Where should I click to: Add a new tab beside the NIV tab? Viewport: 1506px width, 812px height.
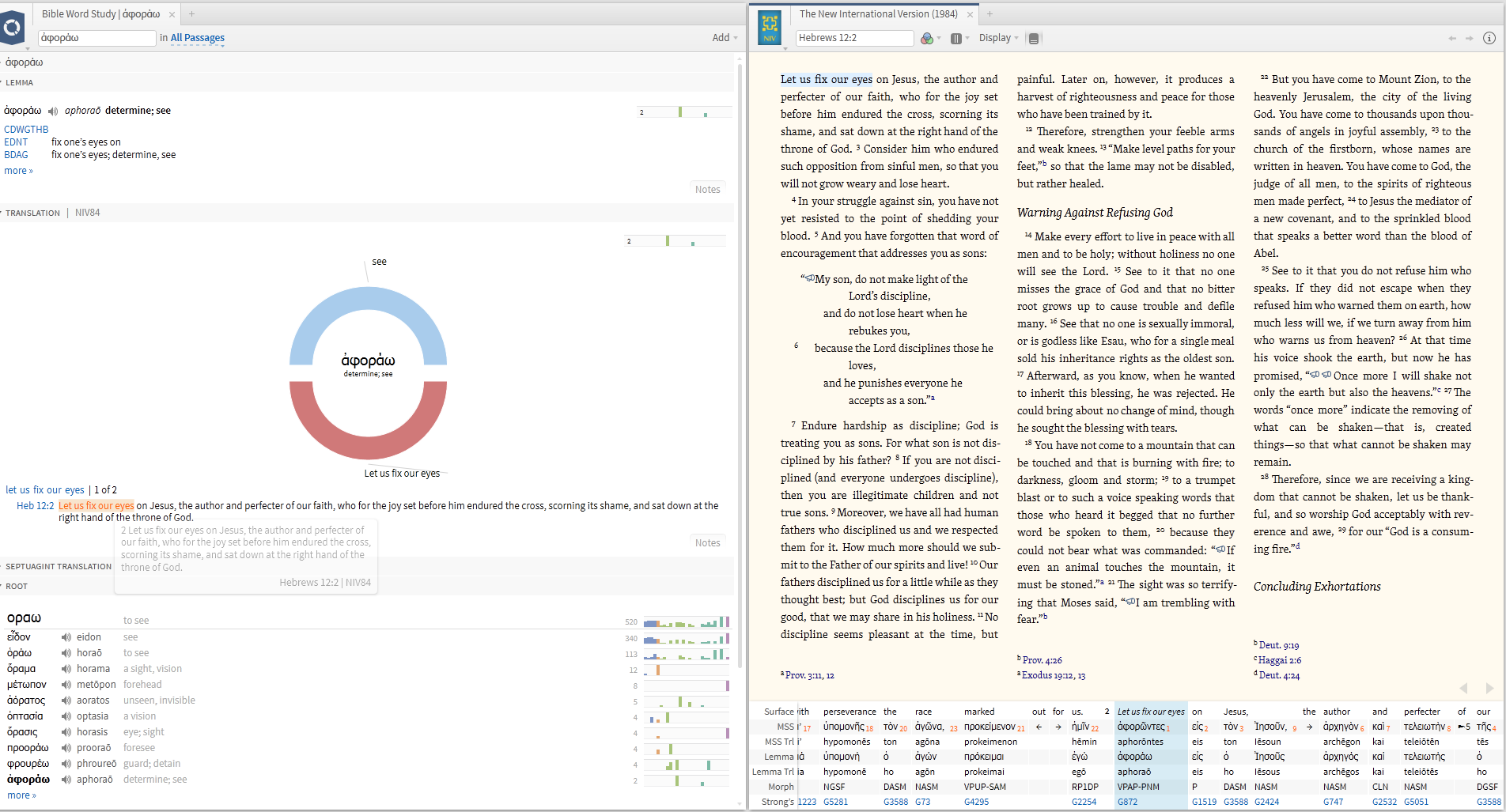point(989,14)
